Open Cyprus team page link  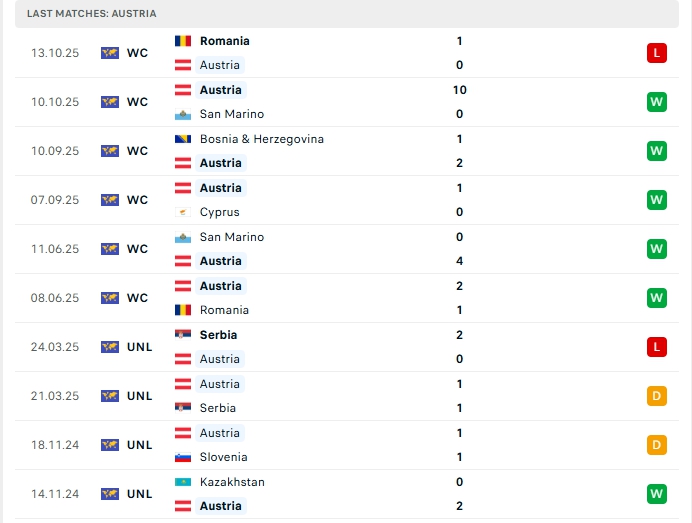[219, 212]
